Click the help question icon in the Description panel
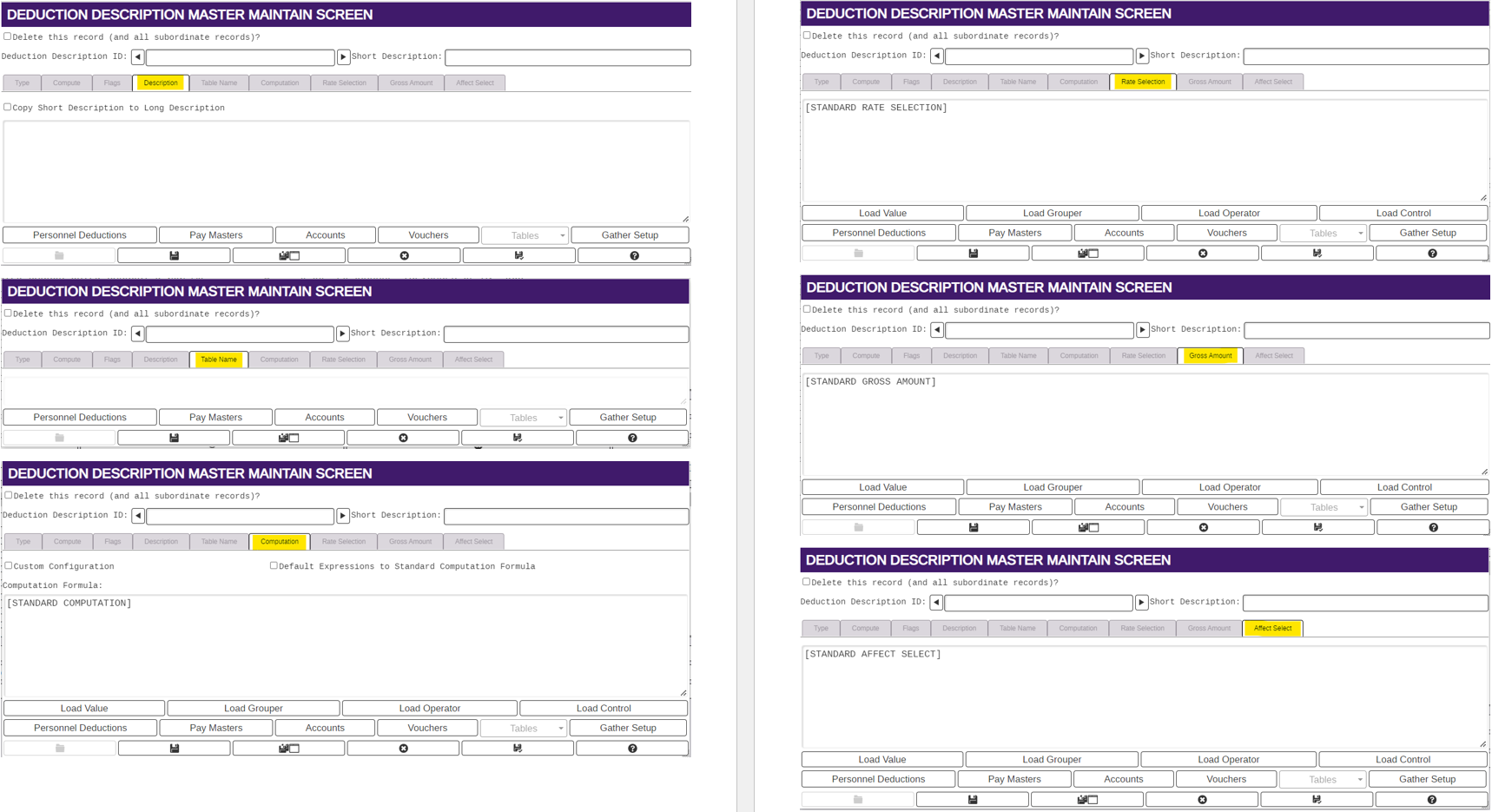 pos(634,255)
